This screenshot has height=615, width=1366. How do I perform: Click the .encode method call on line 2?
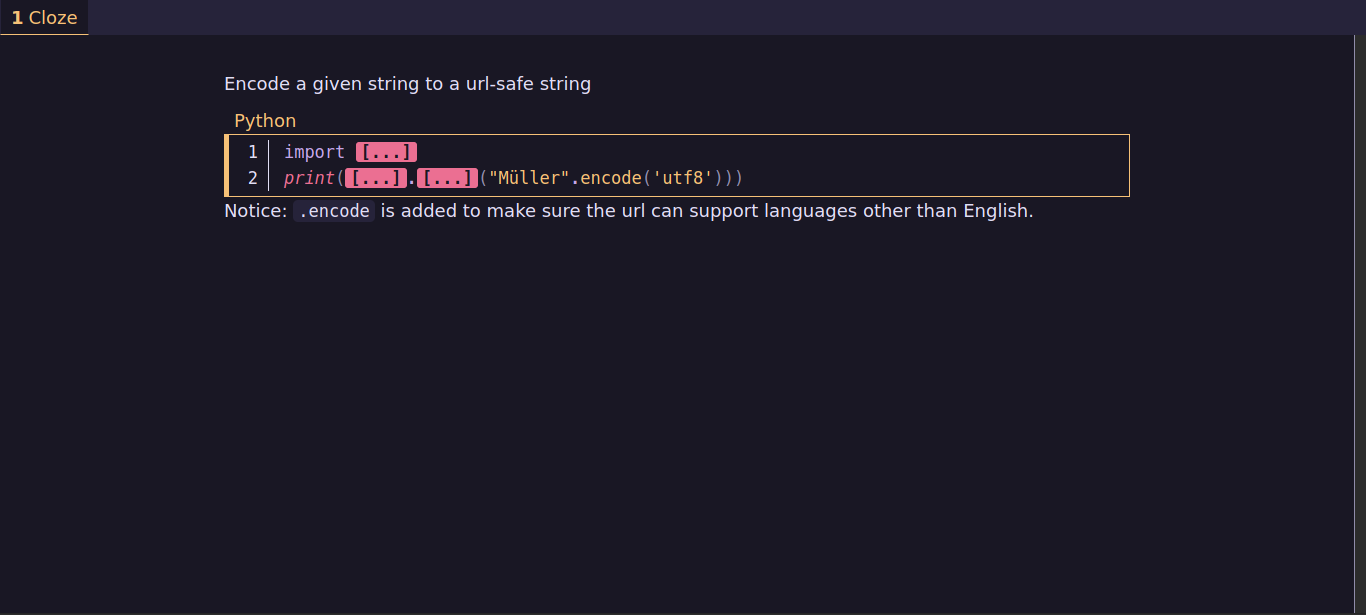click(610, 178)
